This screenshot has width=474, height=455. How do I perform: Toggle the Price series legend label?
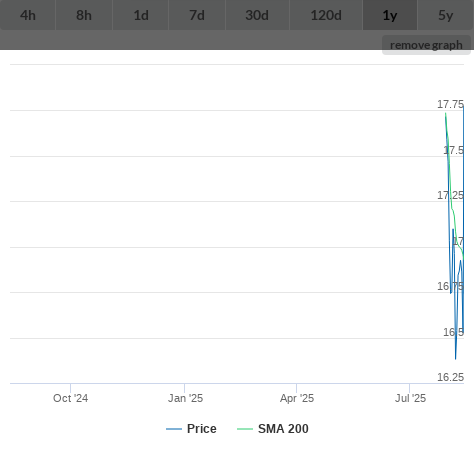(202, 429)
